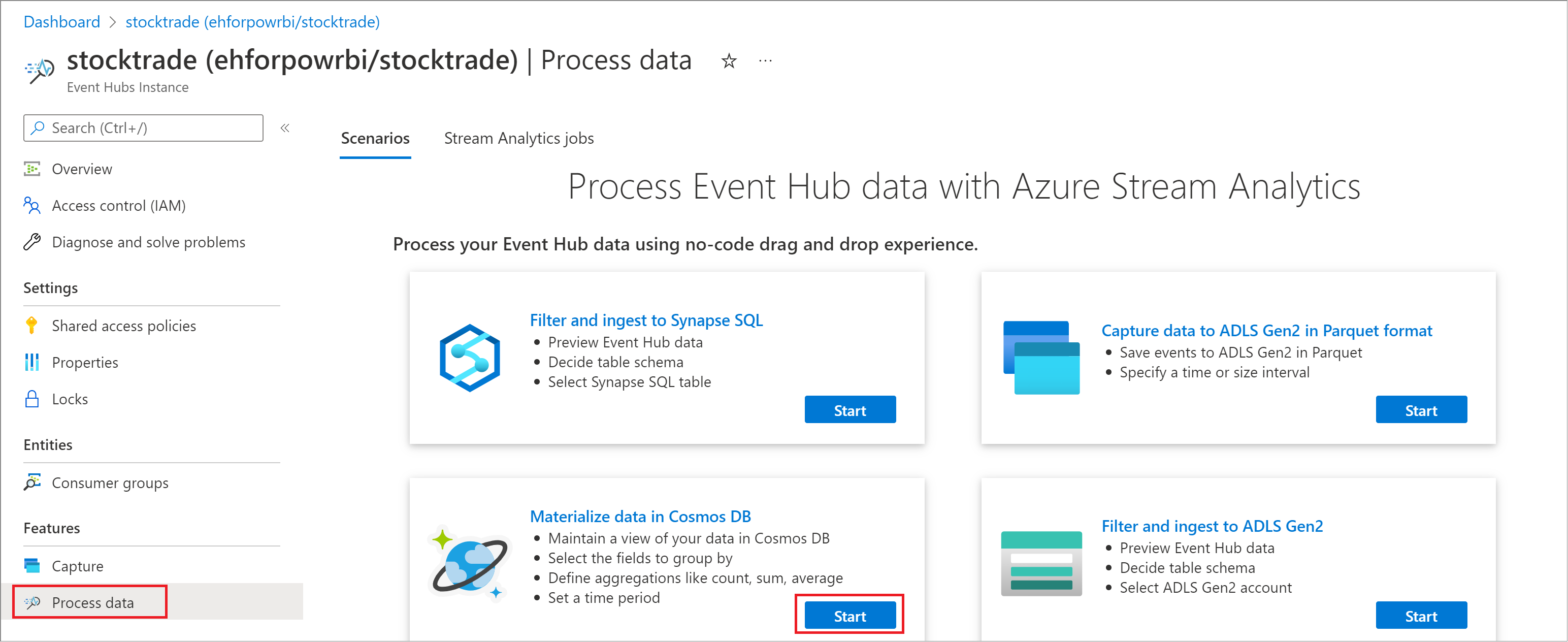Click the Dashboard breadcrumb link

pos(61,22)
